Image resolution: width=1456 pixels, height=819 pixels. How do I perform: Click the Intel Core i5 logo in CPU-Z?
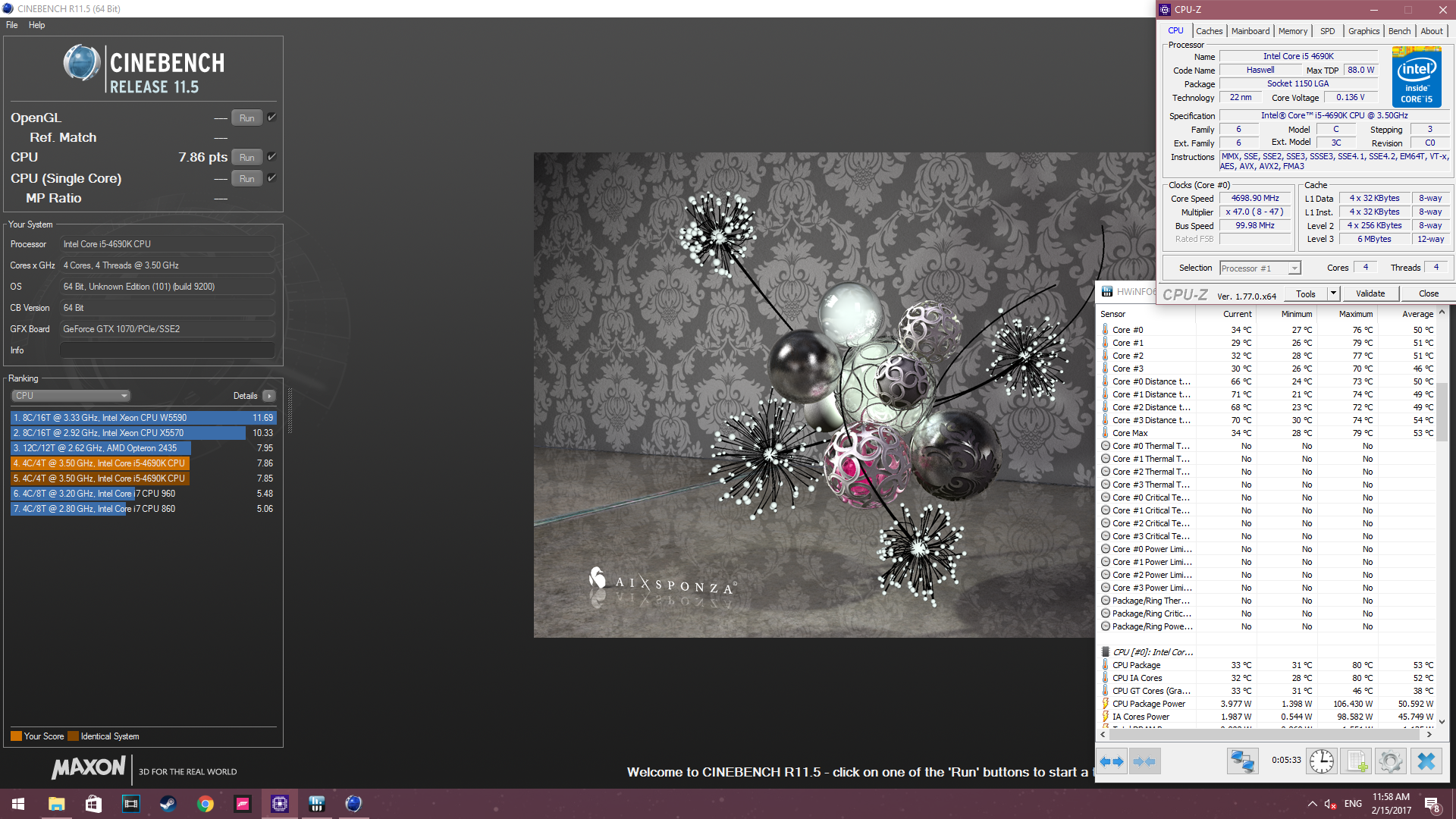coord(1417,77)
